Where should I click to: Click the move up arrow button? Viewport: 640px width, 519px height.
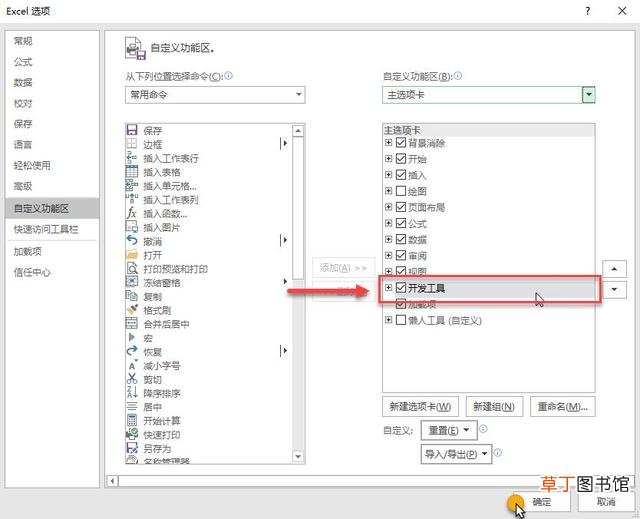tap(614, 269)
